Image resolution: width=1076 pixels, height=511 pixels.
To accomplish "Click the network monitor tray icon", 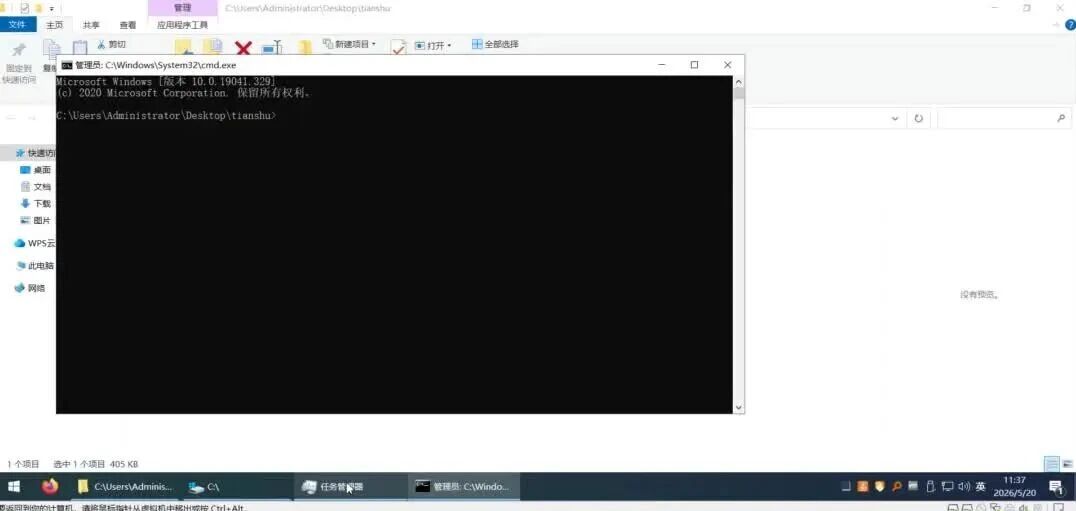I will click(x=947, y=487).
